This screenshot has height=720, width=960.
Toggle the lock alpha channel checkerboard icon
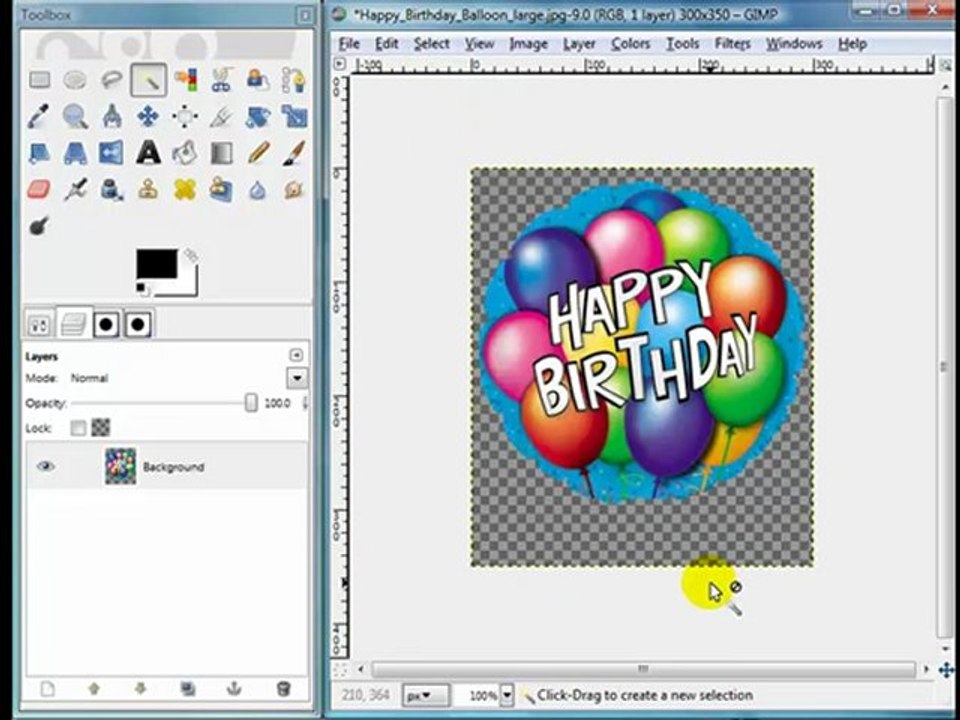100,427
